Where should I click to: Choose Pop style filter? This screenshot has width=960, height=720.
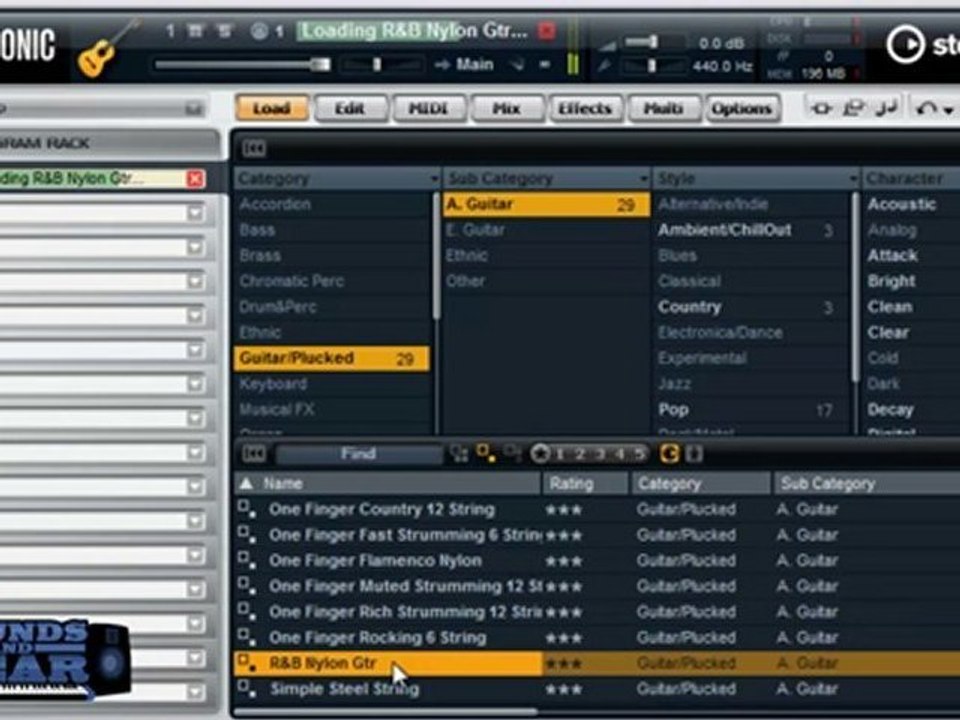pos(752,410)
